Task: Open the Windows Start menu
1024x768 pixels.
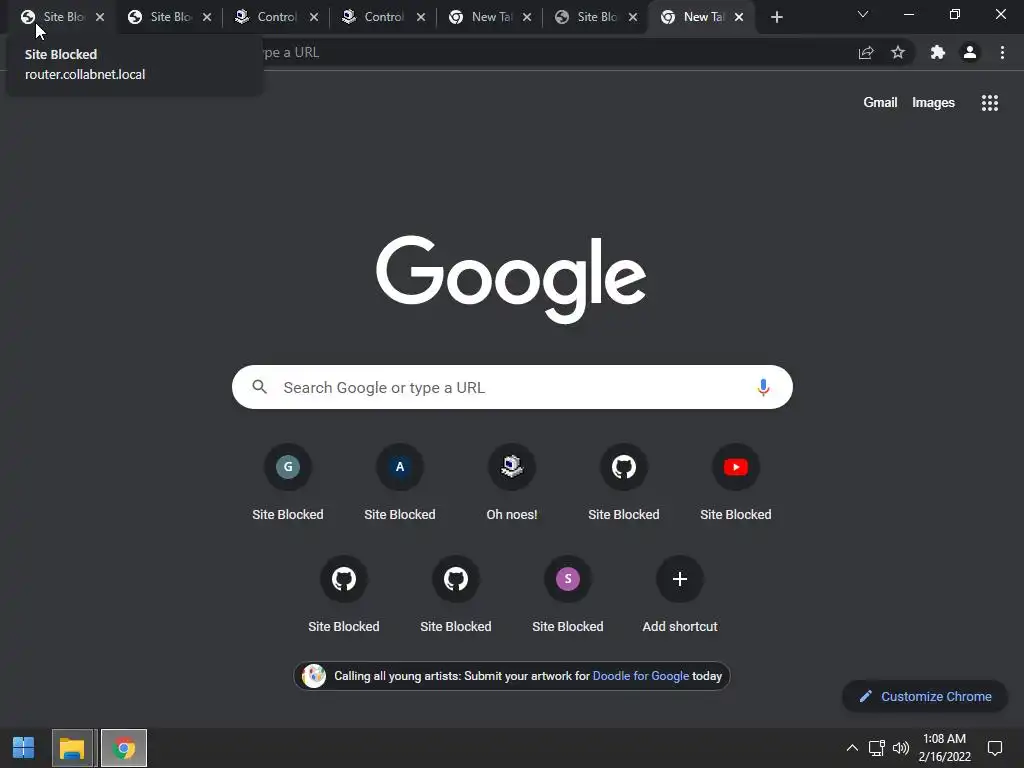Action: pos(24,748)
